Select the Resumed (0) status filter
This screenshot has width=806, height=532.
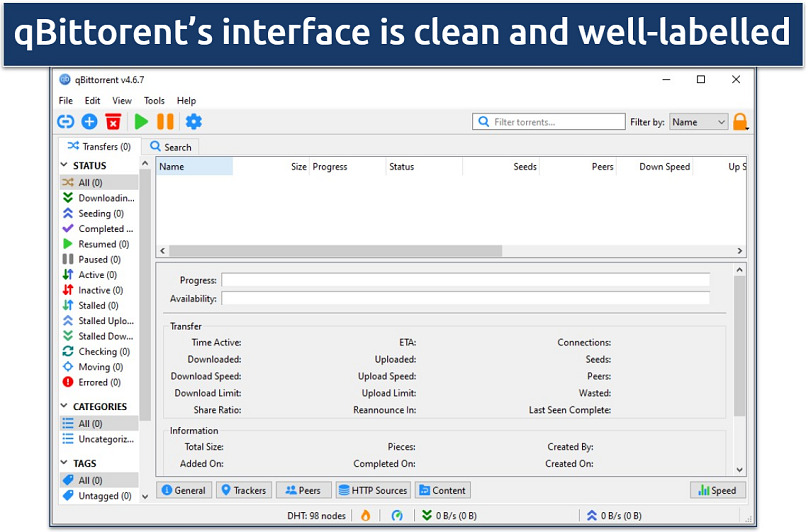click(99, 244)
